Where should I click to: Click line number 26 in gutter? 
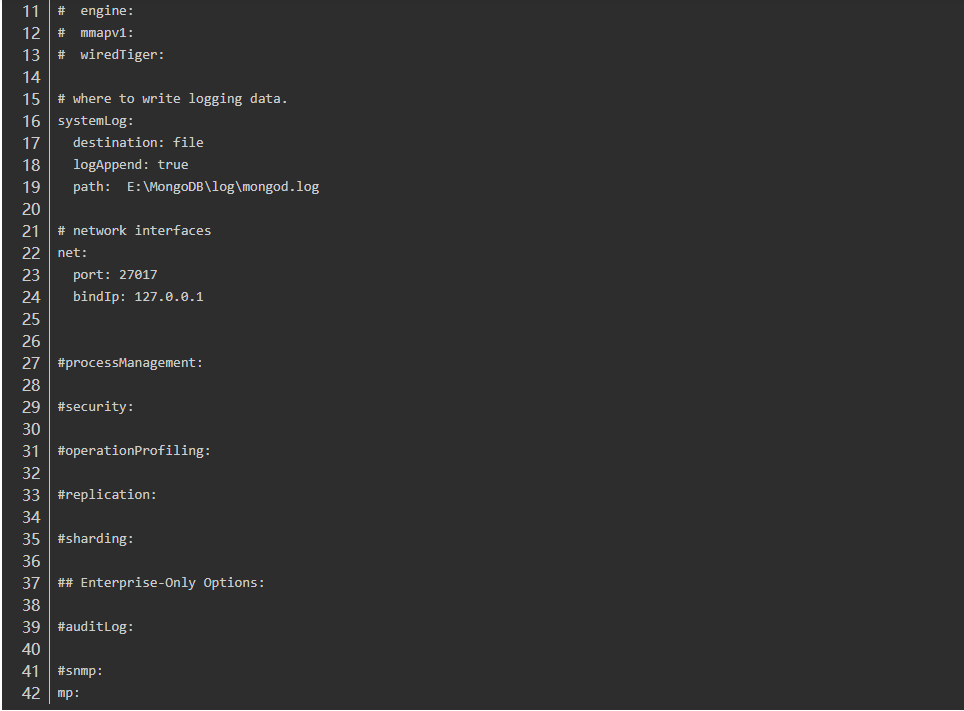(31, 341)
